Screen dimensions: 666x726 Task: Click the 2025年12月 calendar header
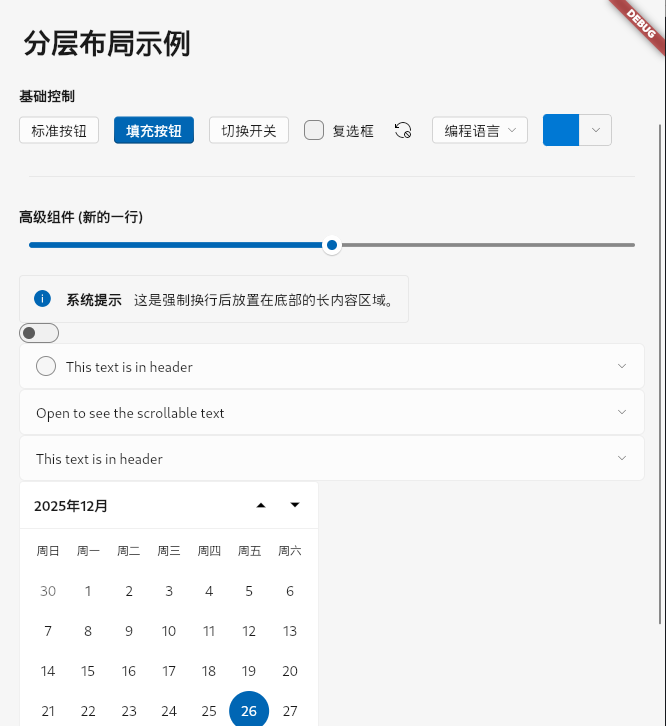click(x=71, y=506)
